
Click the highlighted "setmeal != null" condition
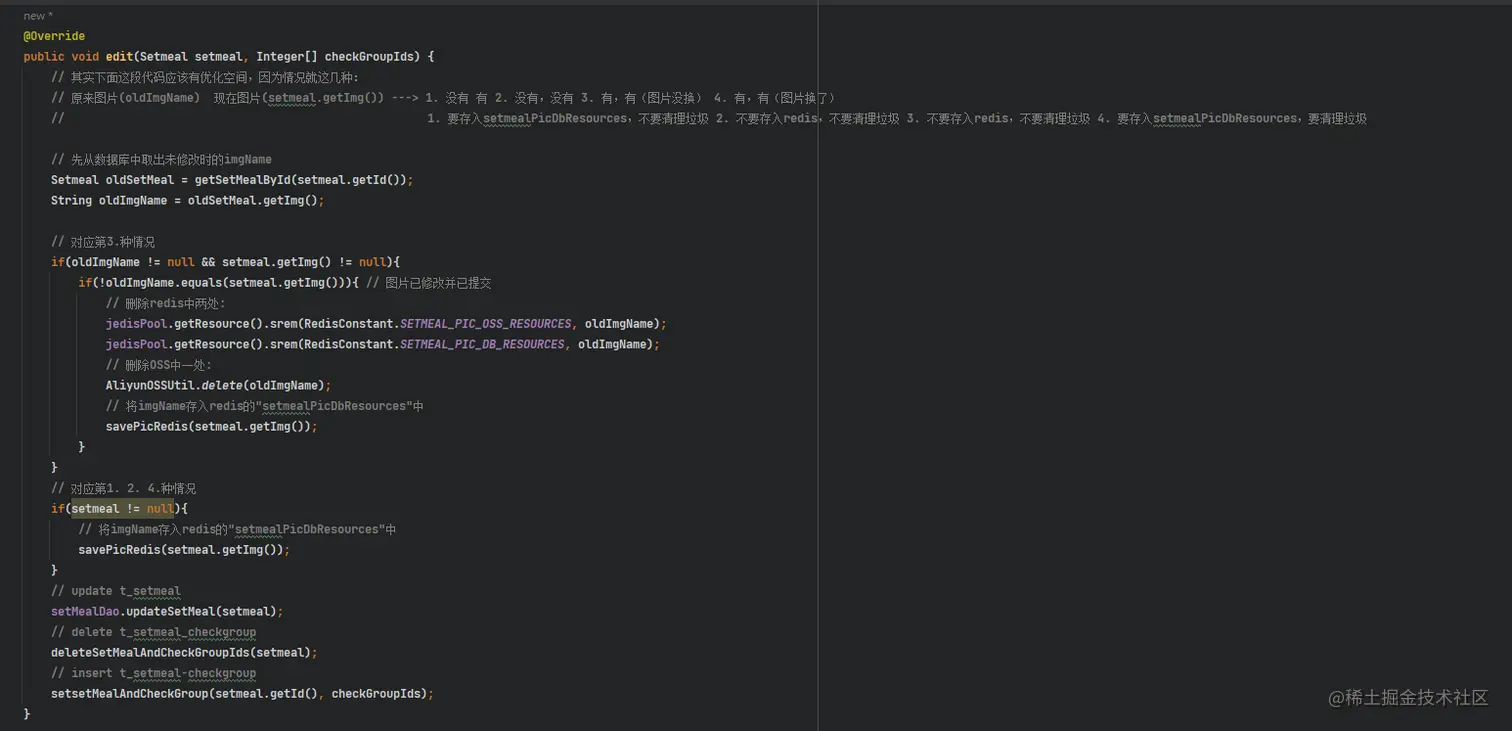(x=122, y=509)
